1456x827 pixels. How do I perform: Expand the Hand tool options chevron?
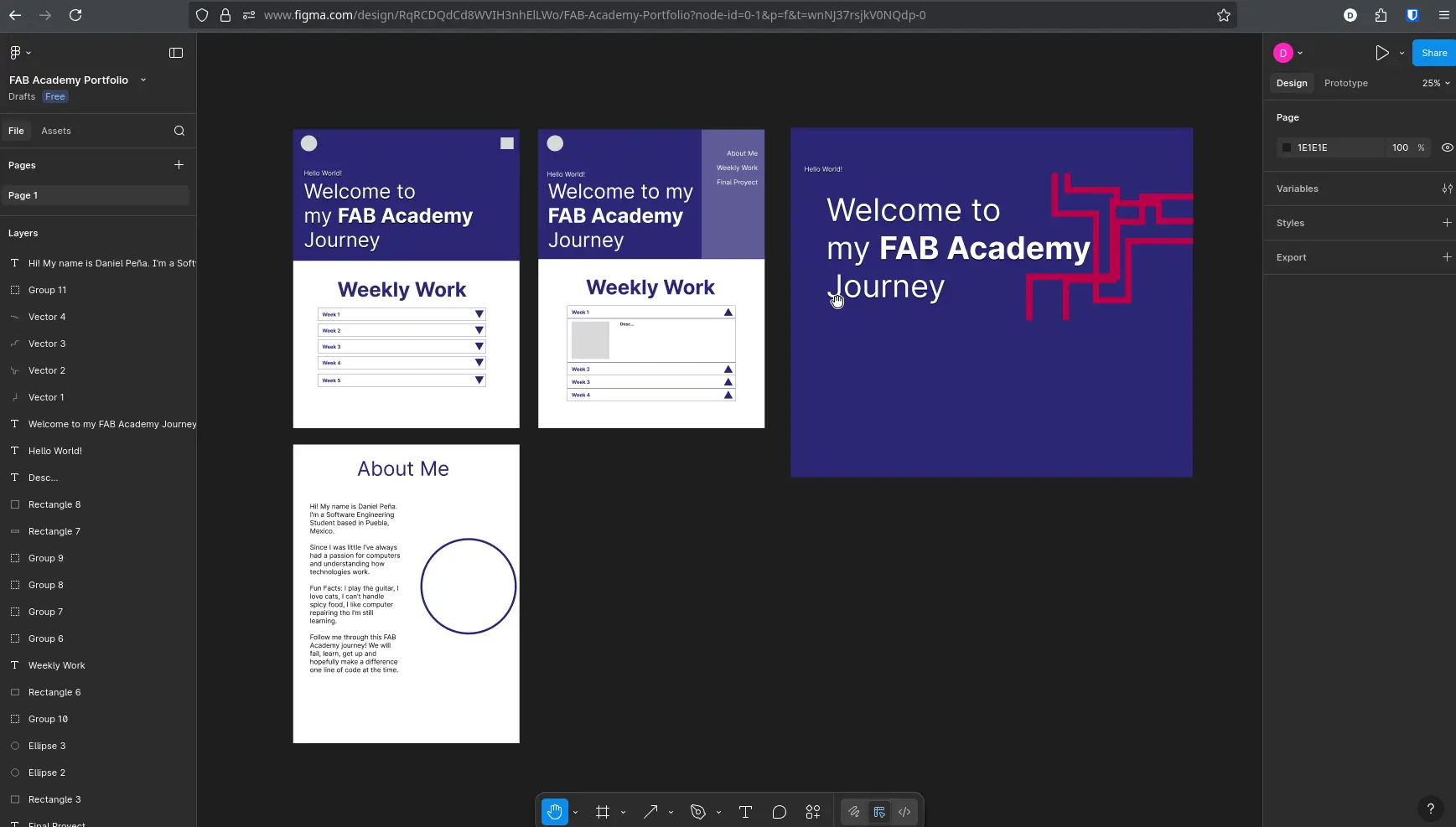click(574, 812)
